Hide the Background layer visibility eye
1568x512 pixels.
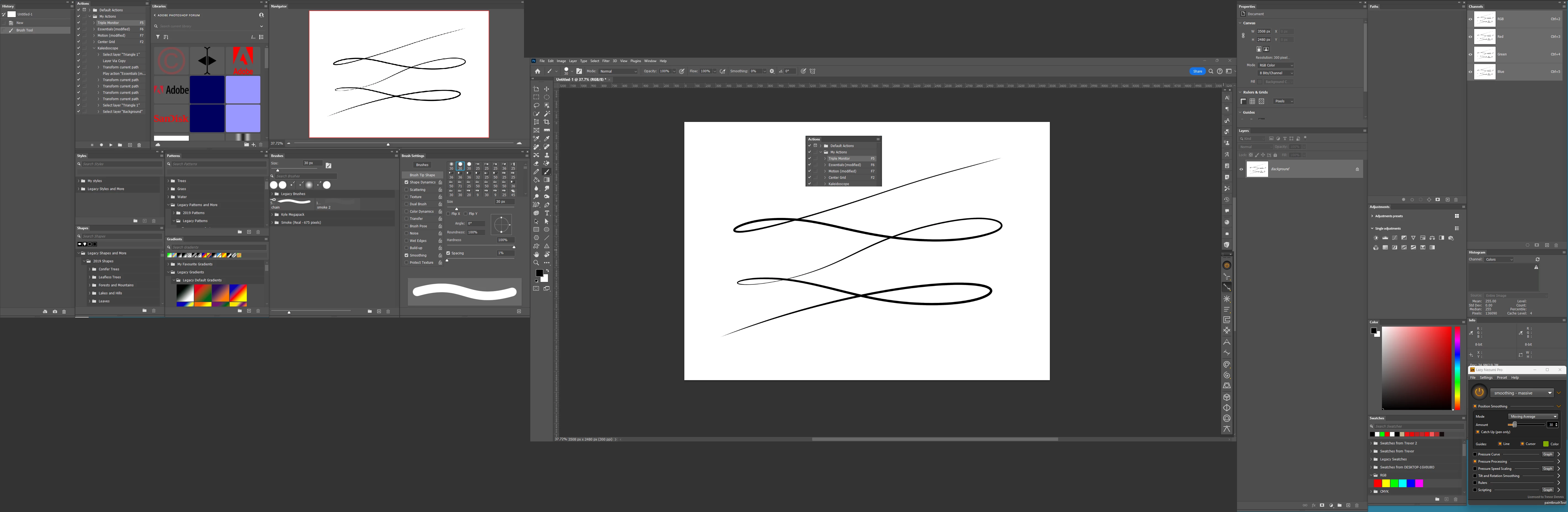point(1241,169)
